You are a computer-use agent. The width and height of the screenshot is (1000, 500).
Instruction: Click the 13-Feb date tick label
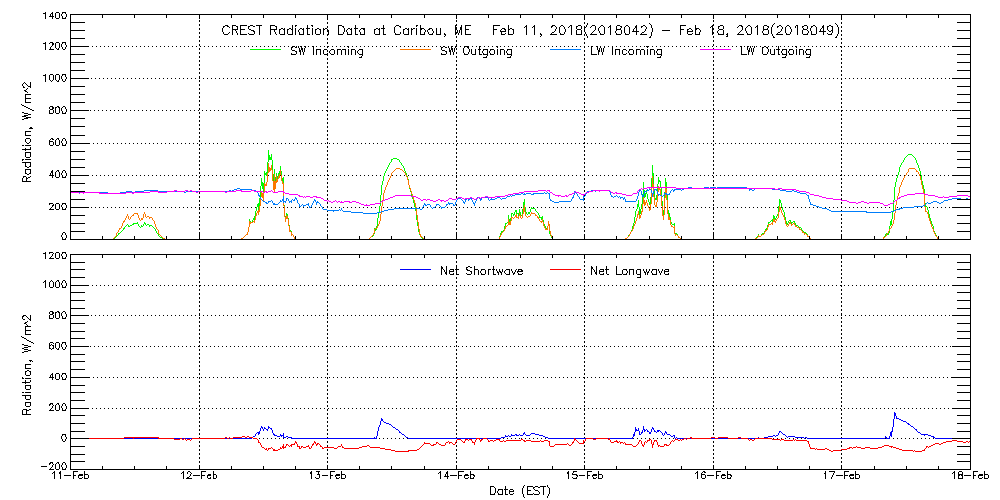coord(328,477)
